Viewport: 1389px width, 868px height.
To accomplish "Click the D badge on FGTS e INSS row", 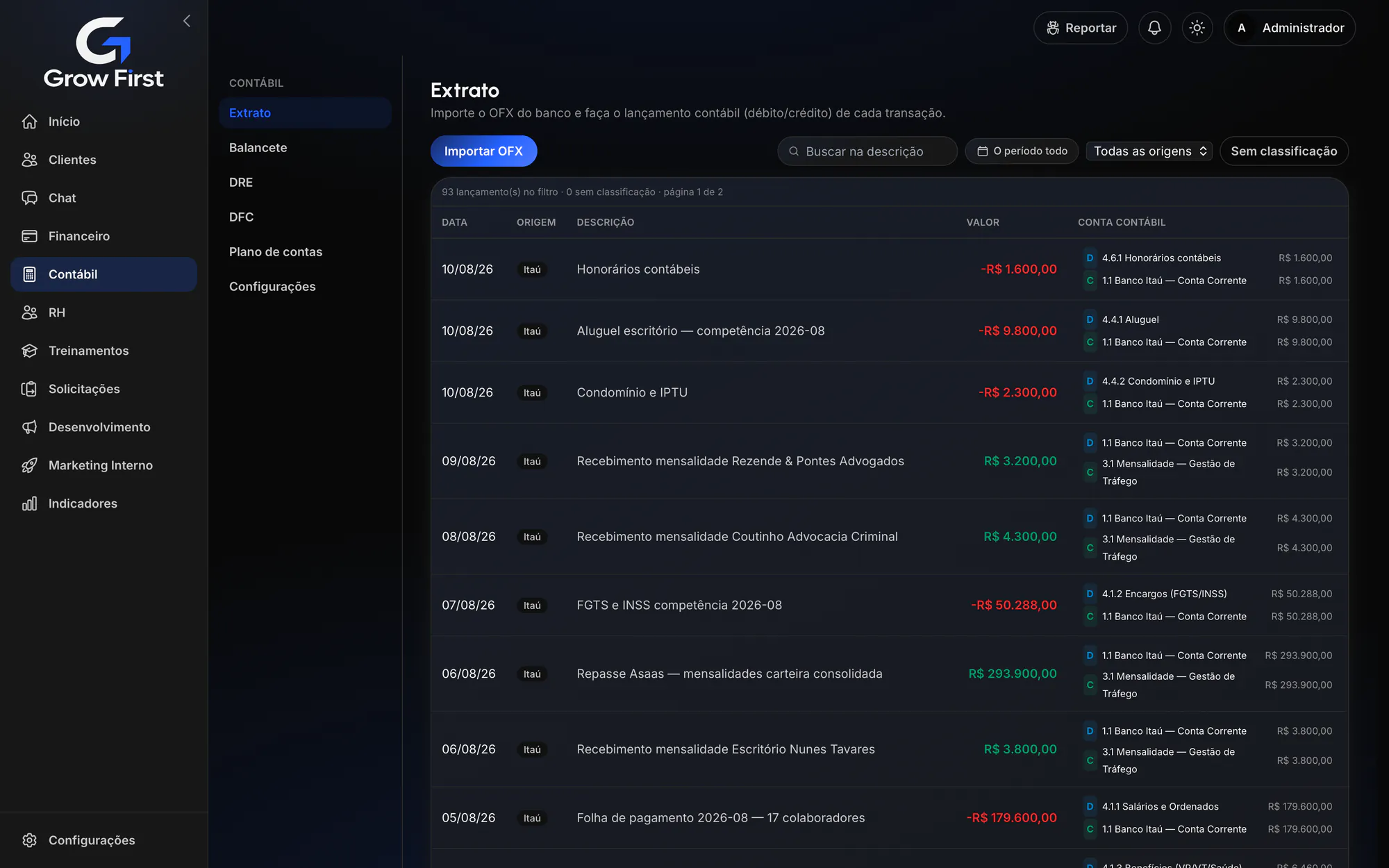I will [1090, 594].
